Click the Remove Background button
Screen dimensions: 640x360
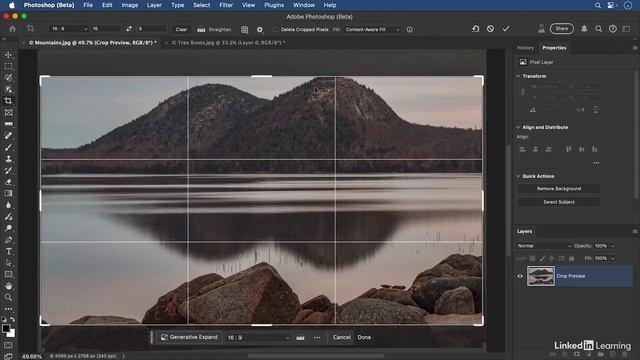pyautogui.click(x=559, y=189)
